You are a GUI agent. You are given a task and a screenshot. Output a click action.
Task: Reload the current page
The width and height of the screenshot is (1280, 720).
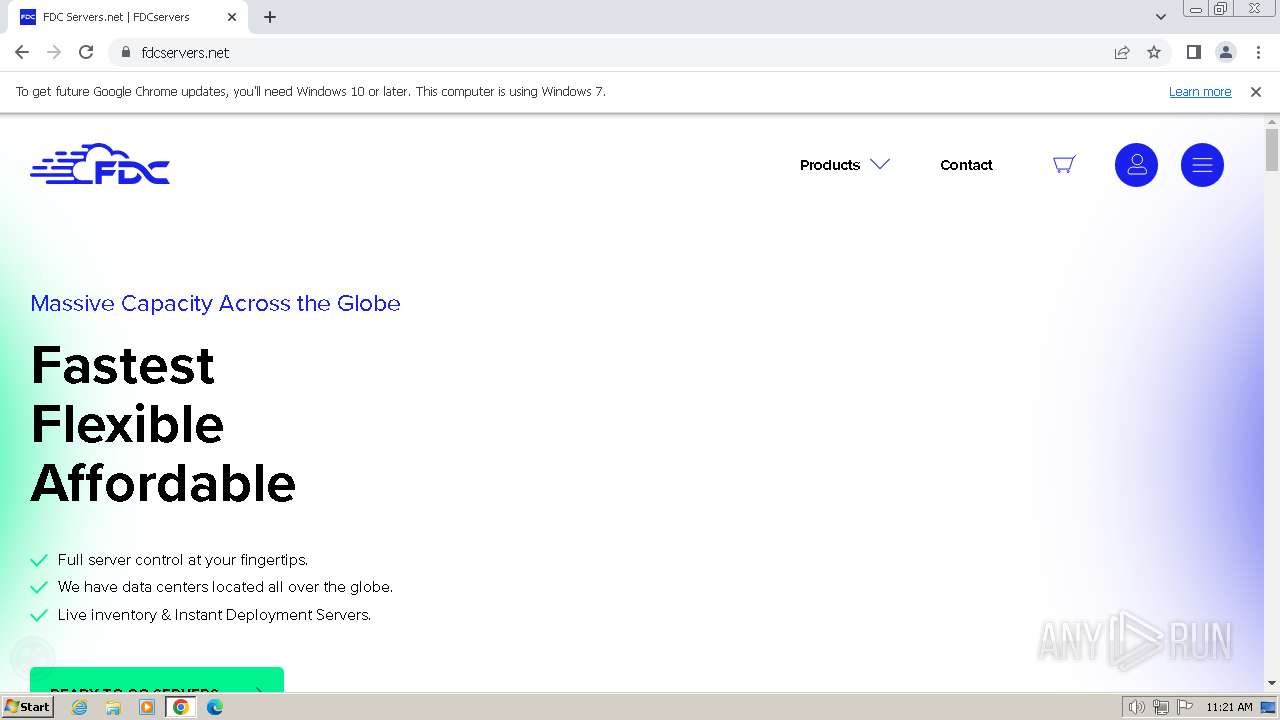(x=86, y=52)
